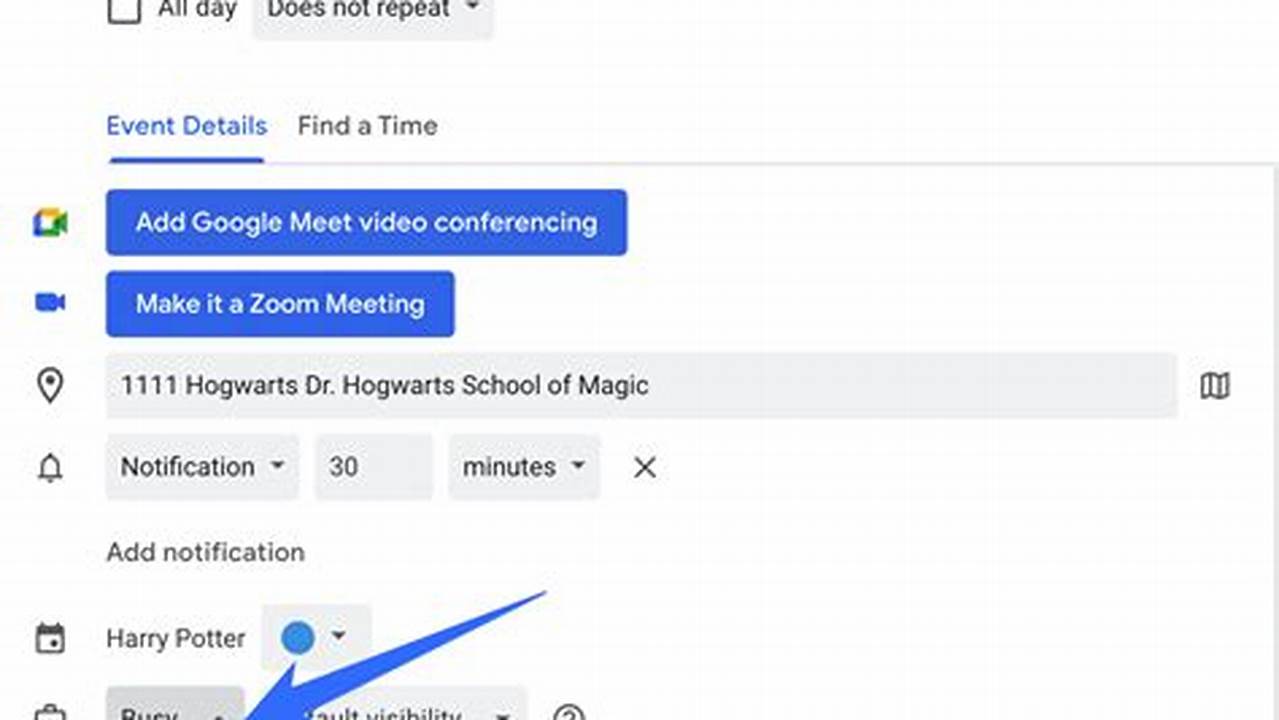
Task: Click the Zoom video camera icon
Action: coord(50,303)
